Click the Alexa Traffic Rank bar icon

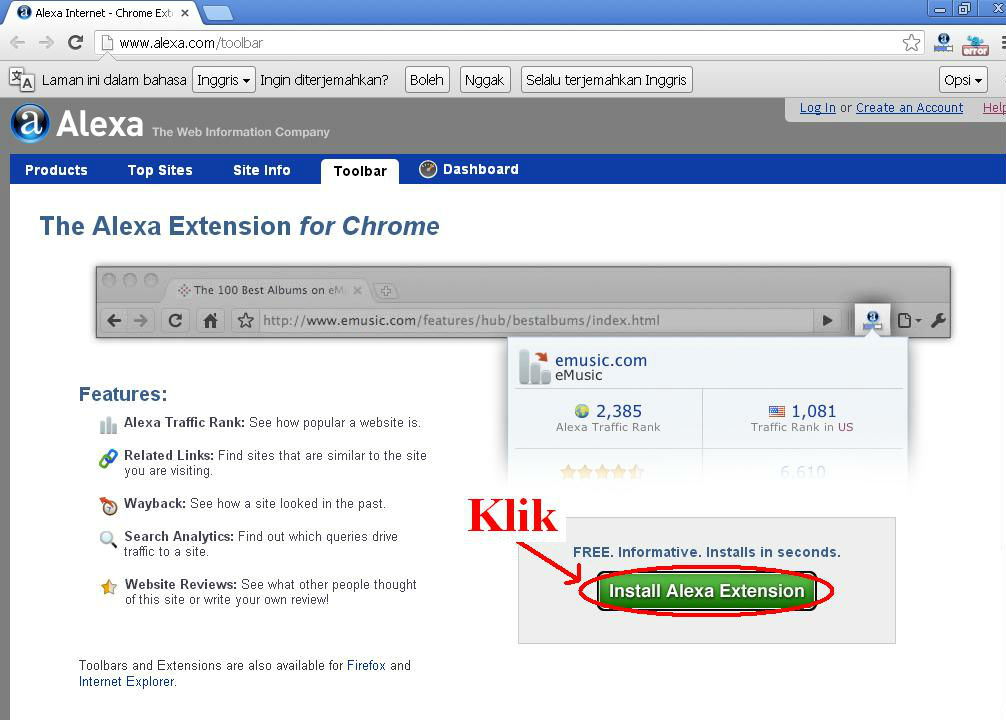(x=108, y=425)
